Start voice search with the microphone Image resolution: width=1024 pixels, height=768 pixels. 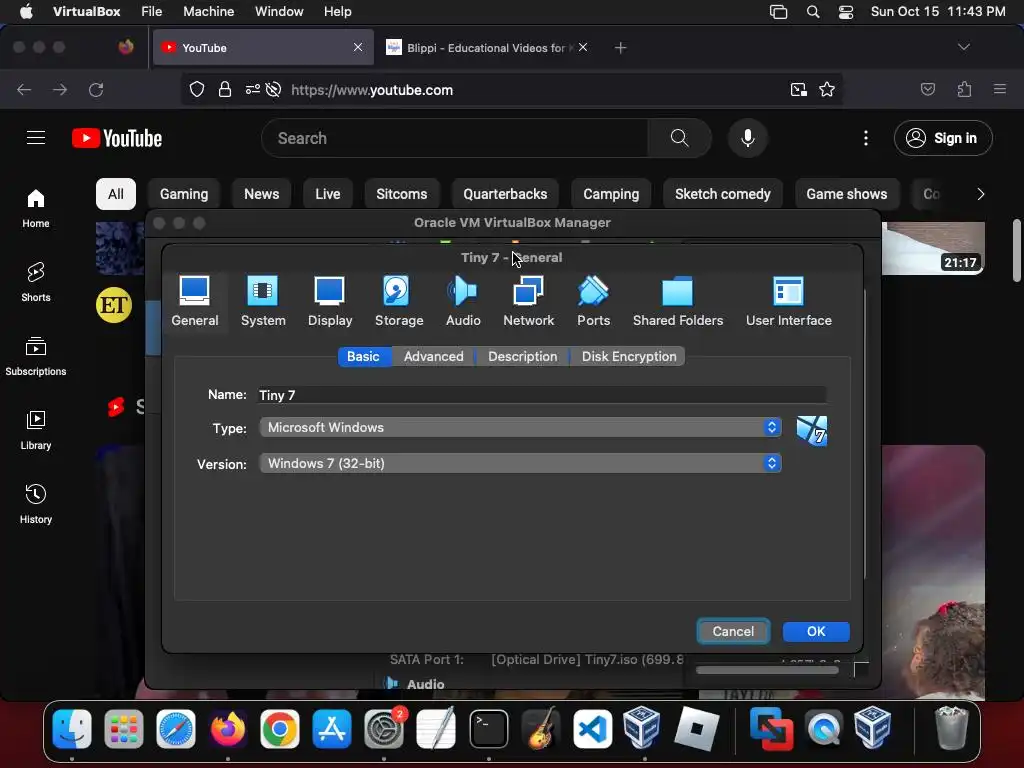748,138
